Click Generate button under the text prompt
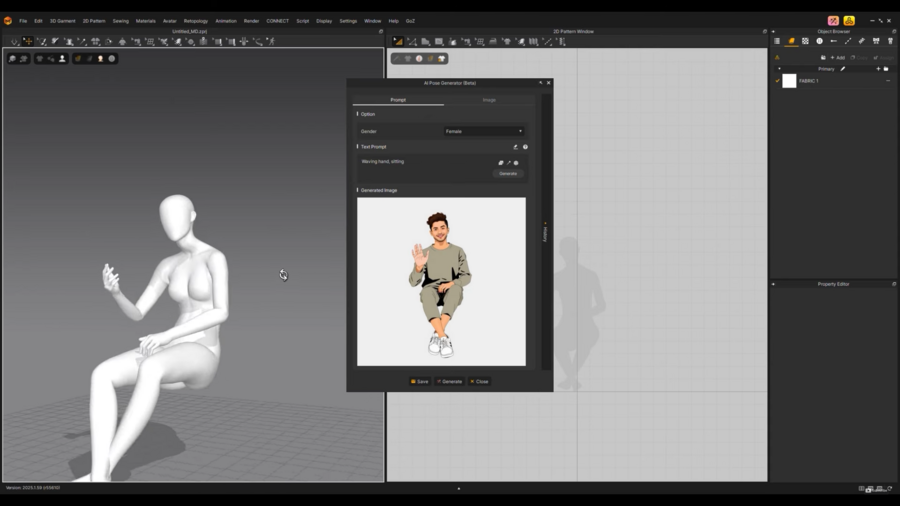 pos(508,174)
